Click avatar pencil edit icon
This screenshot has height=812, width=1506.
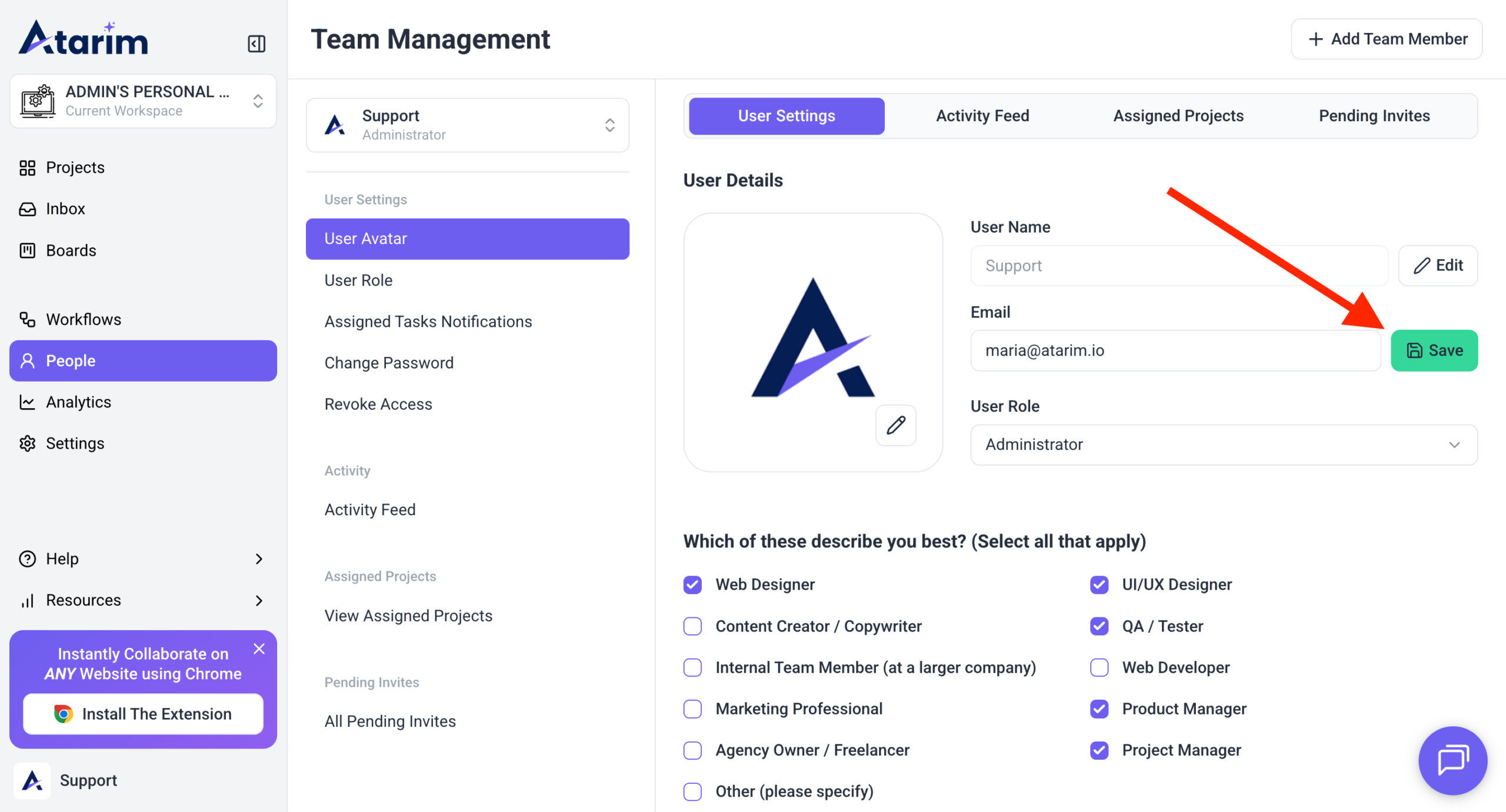coord(895,425)
